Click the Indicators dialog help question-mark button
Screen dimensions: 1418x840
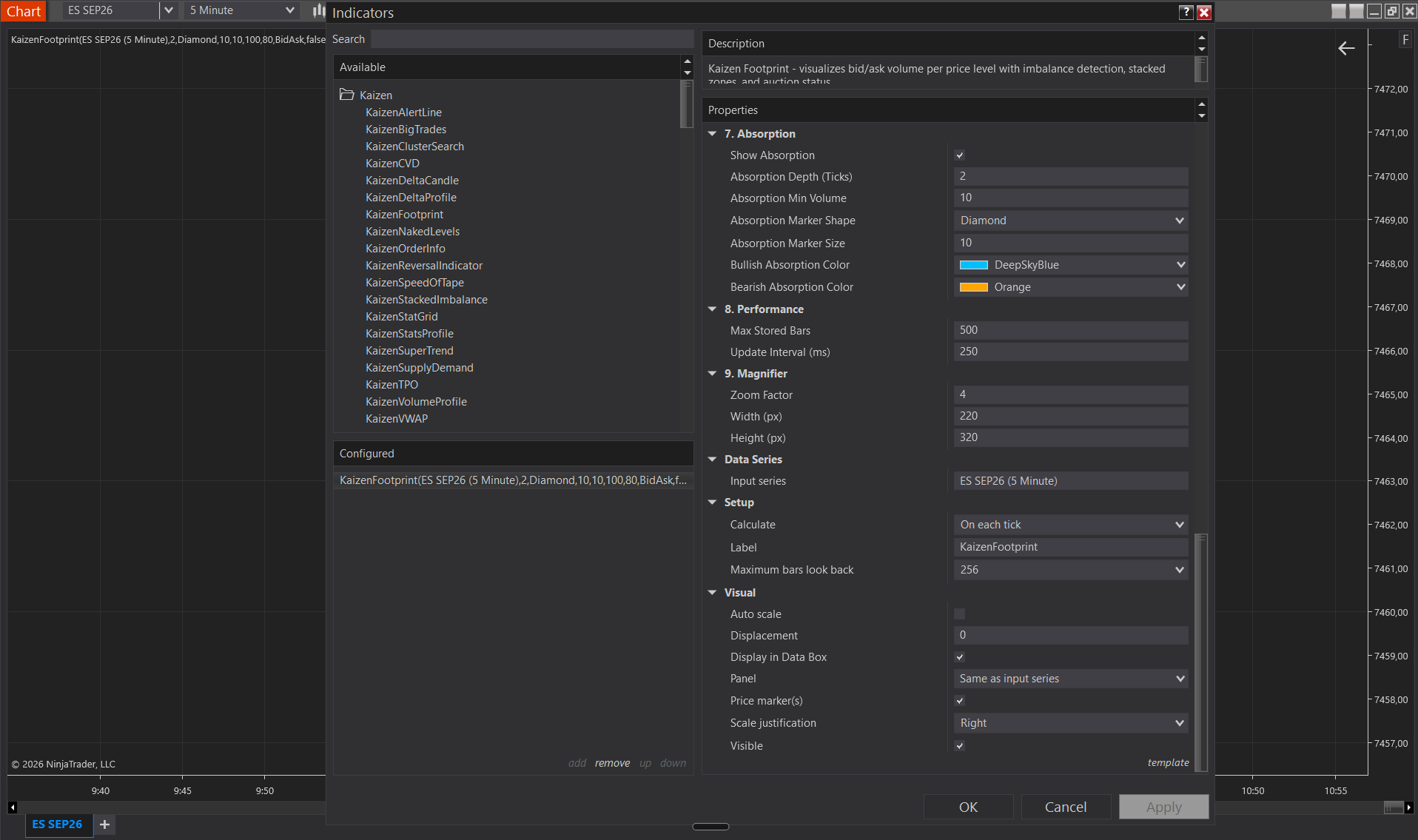click(x=1186, y=12)
